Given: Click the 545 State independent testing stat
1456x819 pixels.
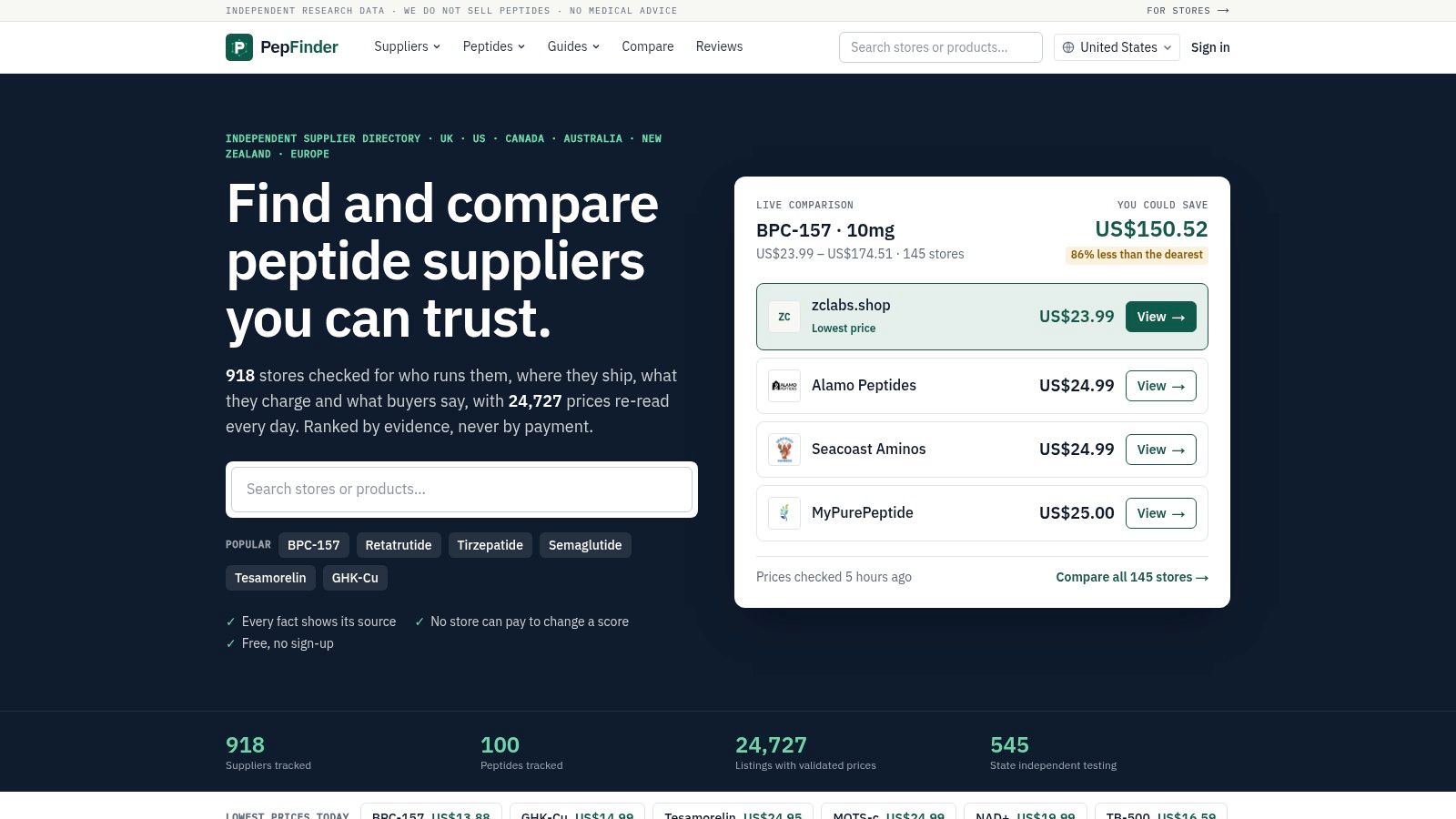Looking at the screenshot, I should coord(1053,753).
